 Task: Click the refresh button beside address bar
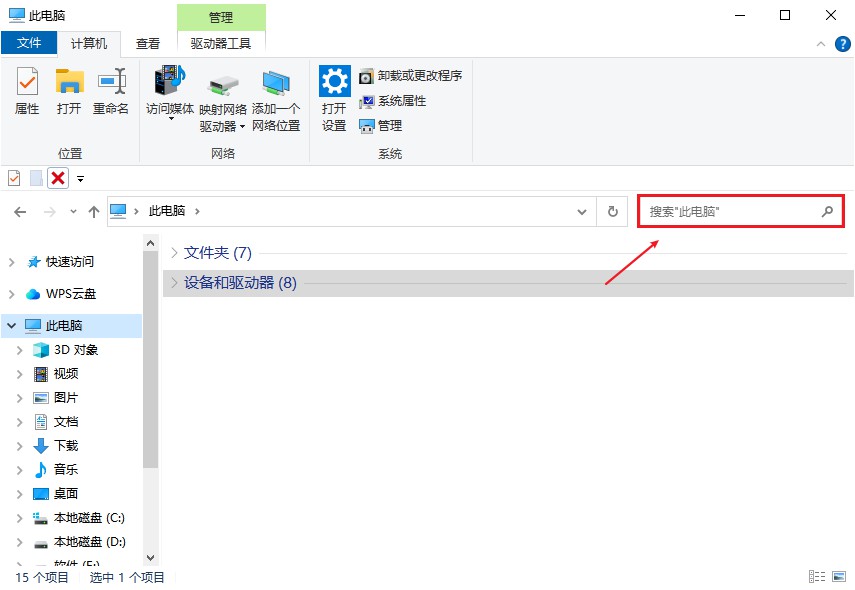[612, 212]
